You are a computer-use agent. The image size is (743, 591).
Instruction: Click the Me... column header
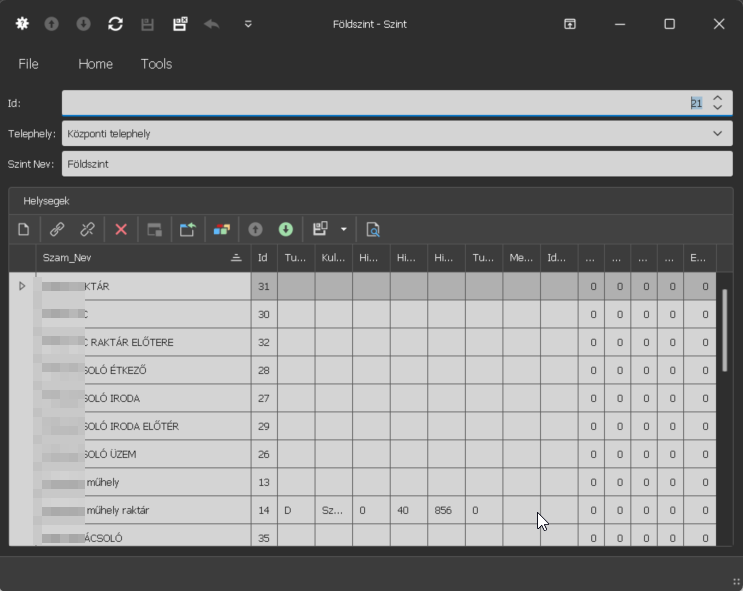[521, 258]
